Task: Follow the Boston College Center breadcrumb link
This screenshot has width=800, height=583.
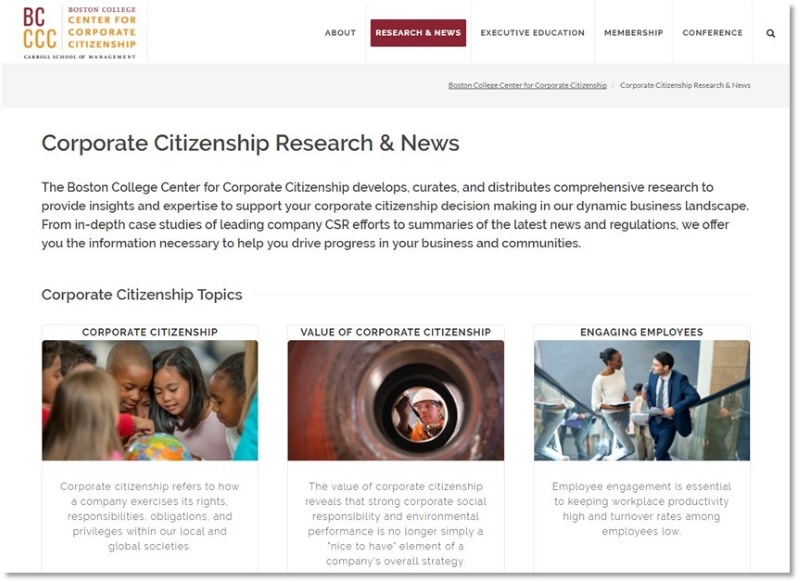Action: click(527, 85)
